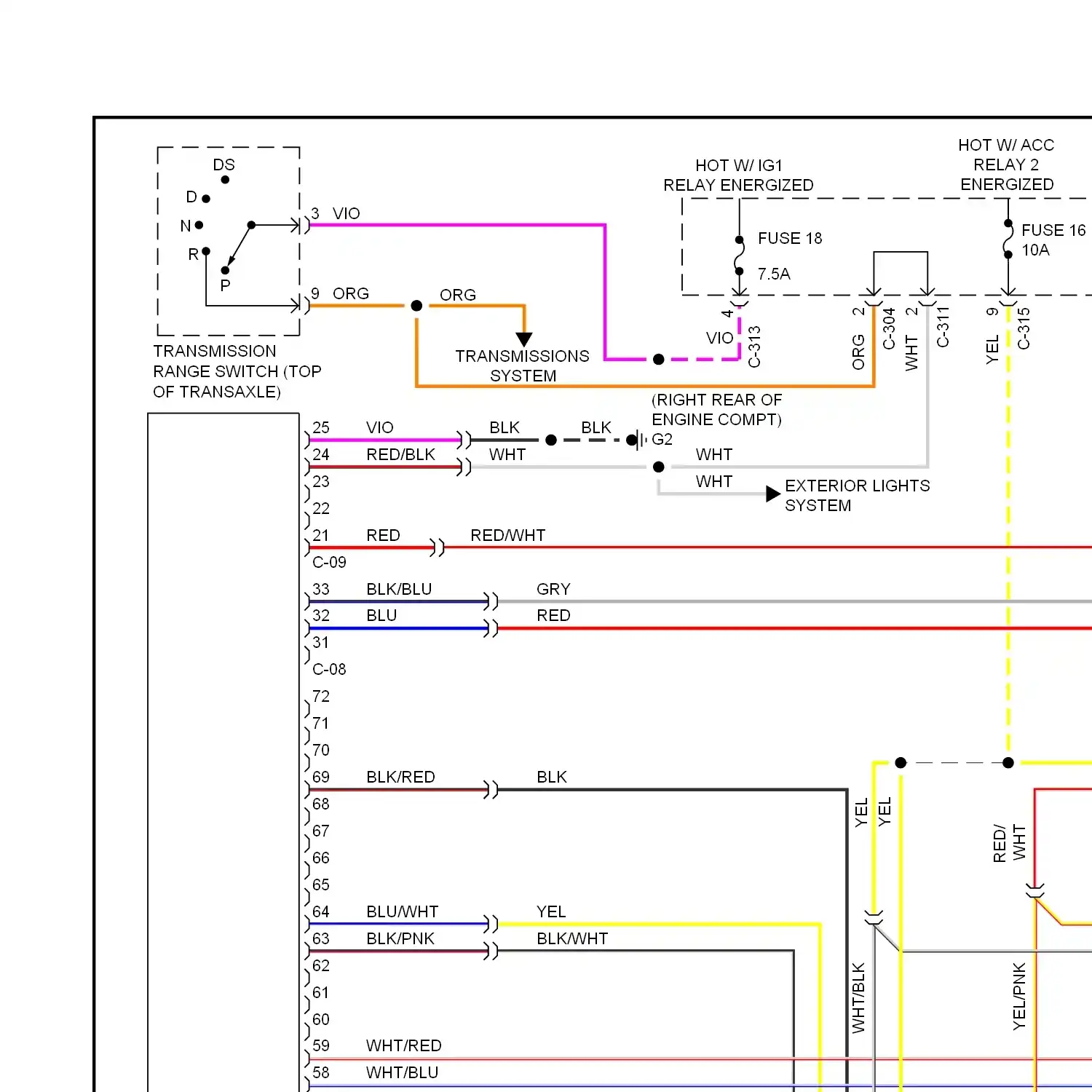Image resolution: width=1092 pixels, height=1092 pixels.
Task: Select pin number '70'
Action: (321, 750)
